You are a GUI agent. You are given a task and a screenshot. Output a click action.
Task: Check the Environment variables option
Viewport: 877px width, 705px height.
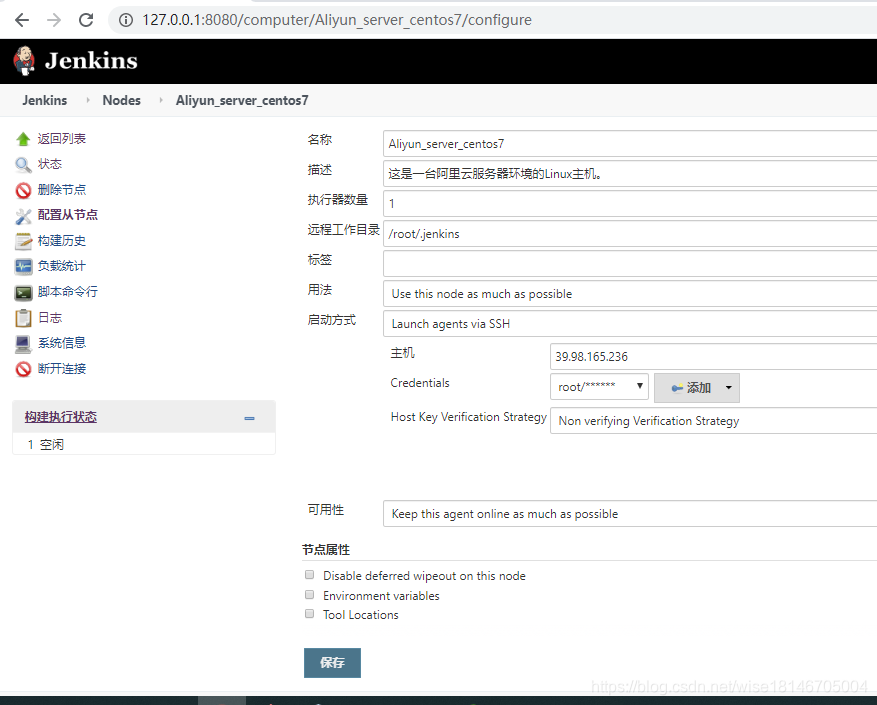[310, 594]
